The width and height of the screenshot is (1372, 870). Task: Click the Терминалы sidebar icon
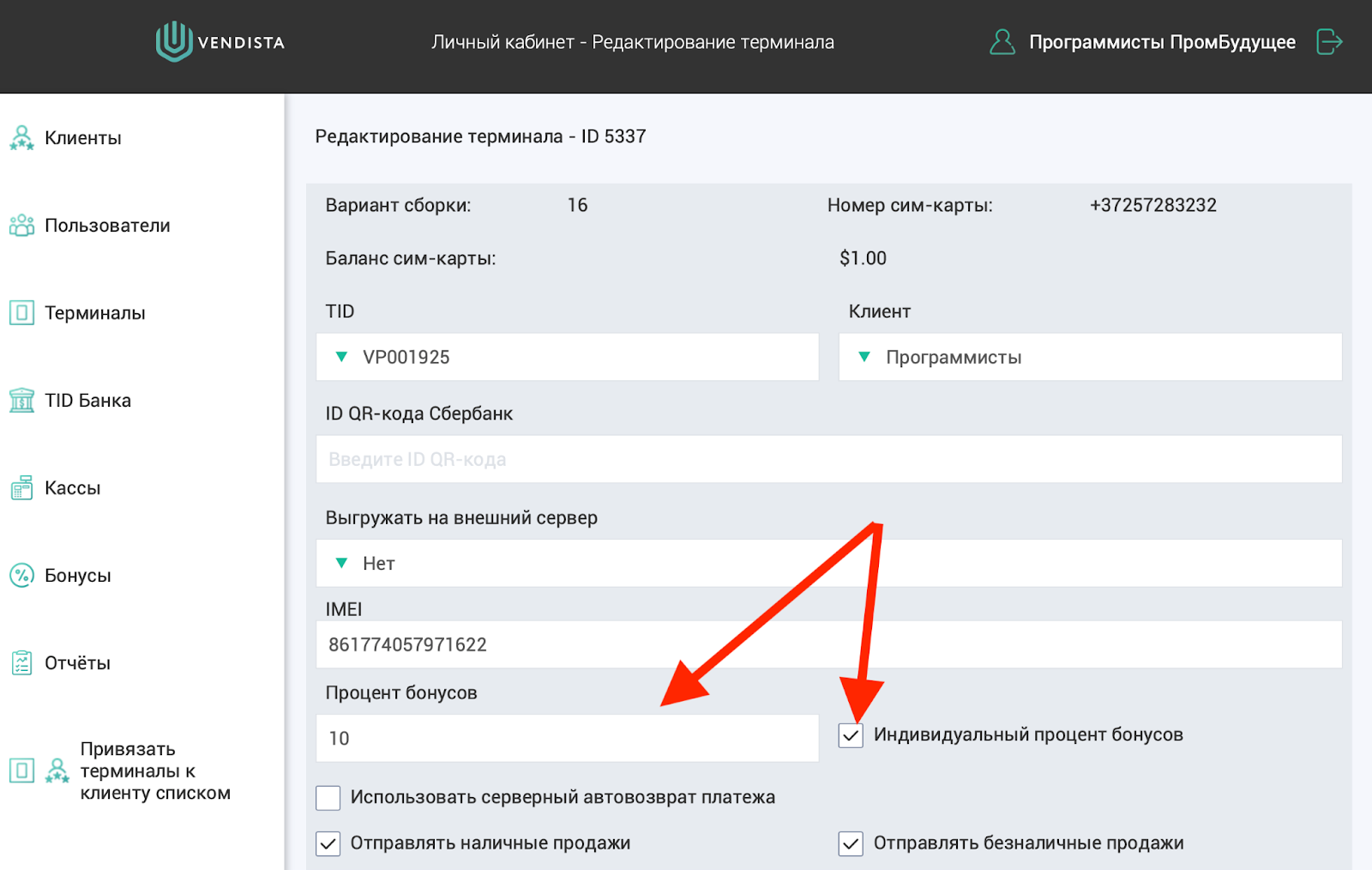[x=21, y=312]
